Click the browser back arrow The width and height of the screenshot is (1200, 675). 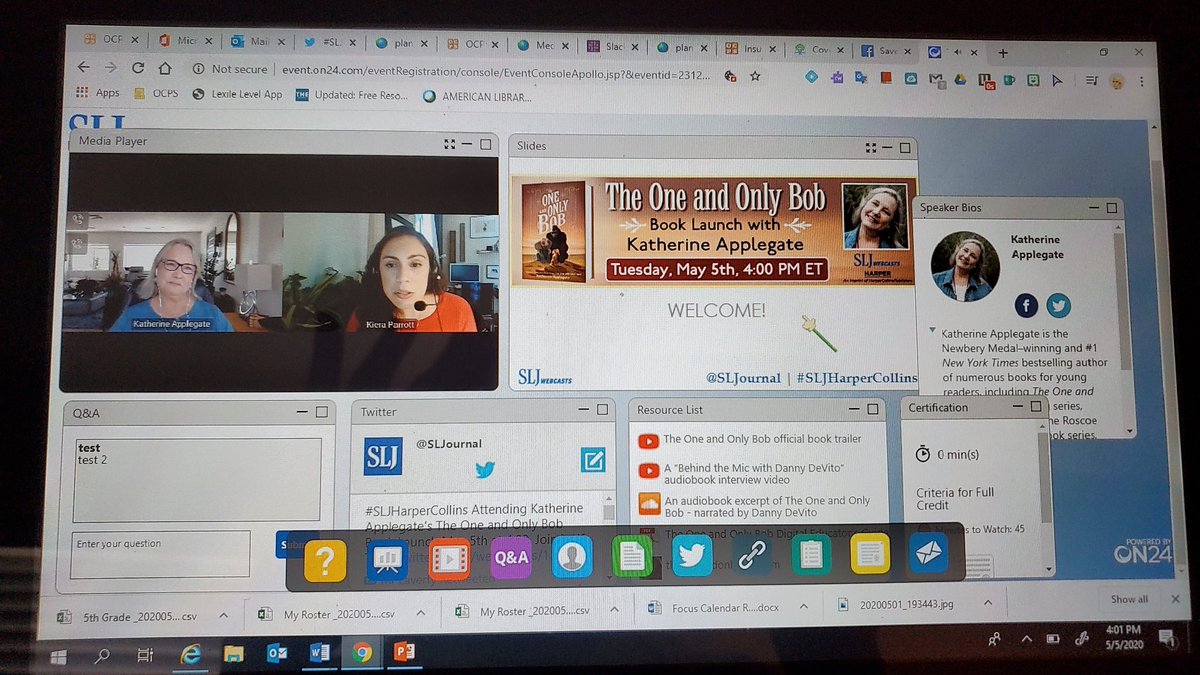coord(83,68)
